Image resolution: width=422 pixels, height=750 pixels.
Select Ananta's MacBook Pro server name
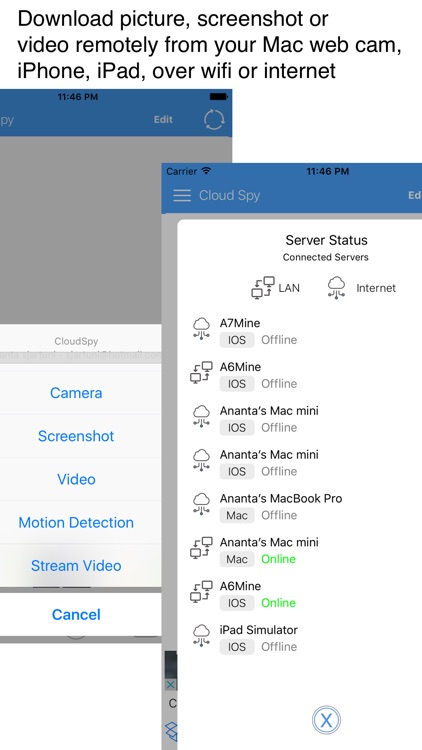click(281, 499)
